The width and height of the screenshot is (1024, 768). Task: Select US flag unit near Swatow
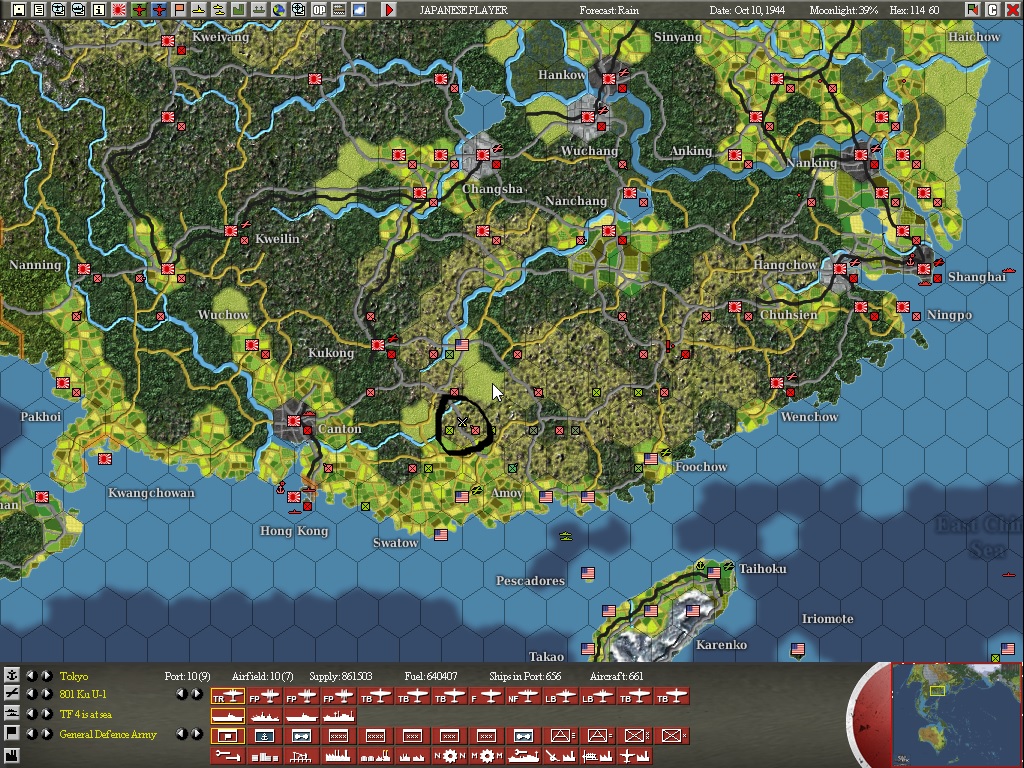(441, 535)
